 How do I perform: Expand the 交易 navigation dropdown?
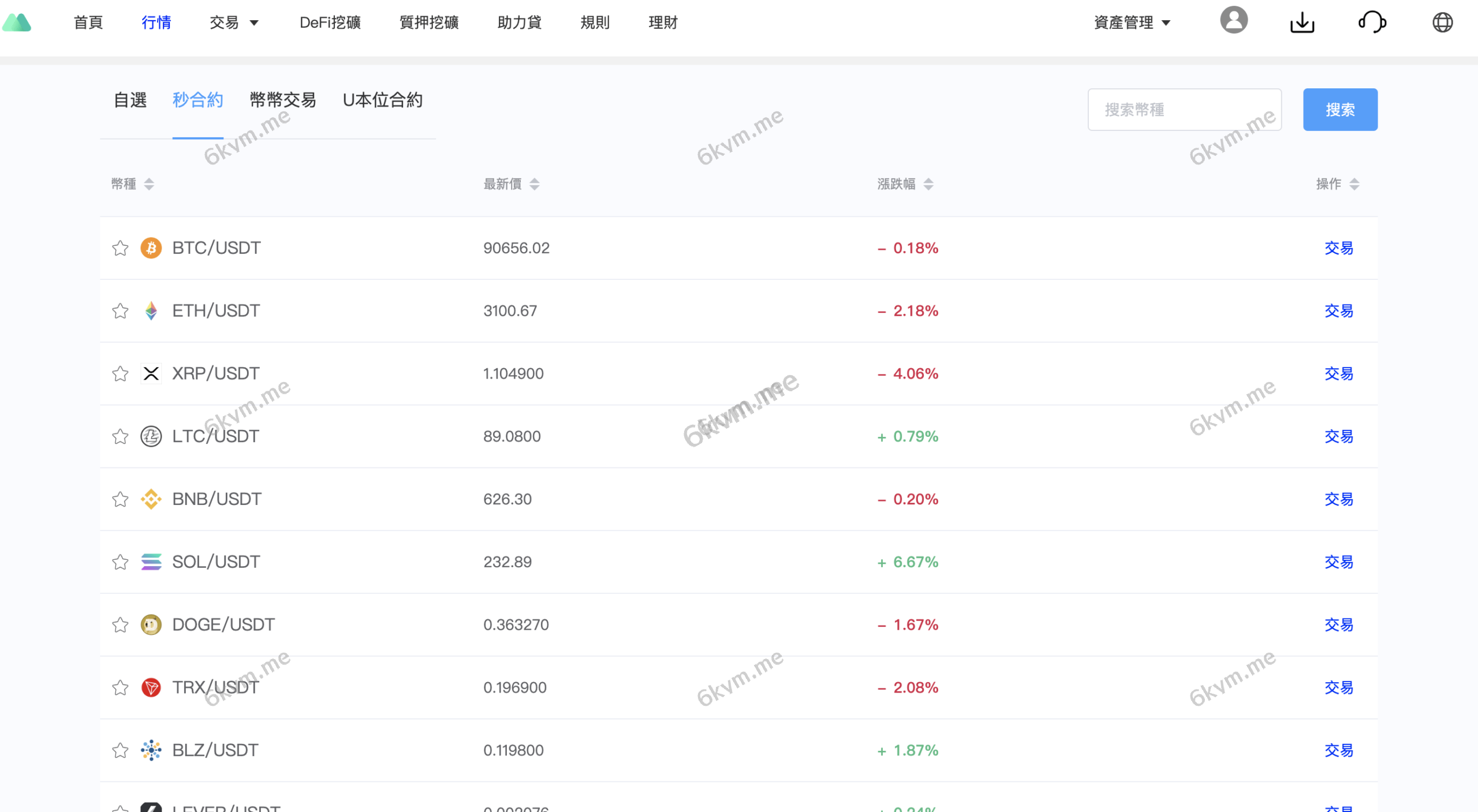[x=234, y=23]
